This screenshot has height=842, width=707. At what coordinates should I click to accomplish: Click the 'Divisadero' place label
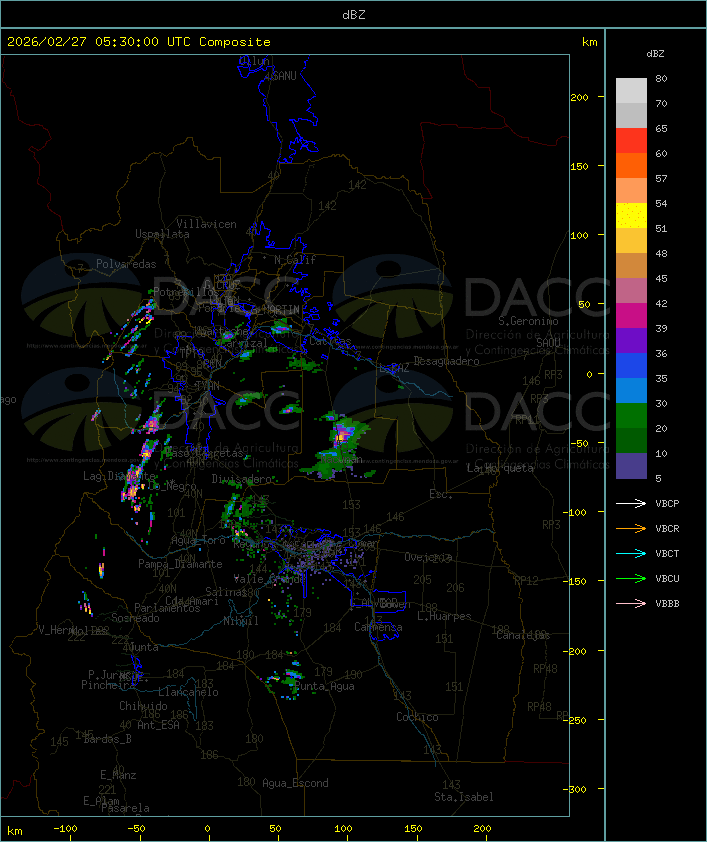click(x=242, y=478)
